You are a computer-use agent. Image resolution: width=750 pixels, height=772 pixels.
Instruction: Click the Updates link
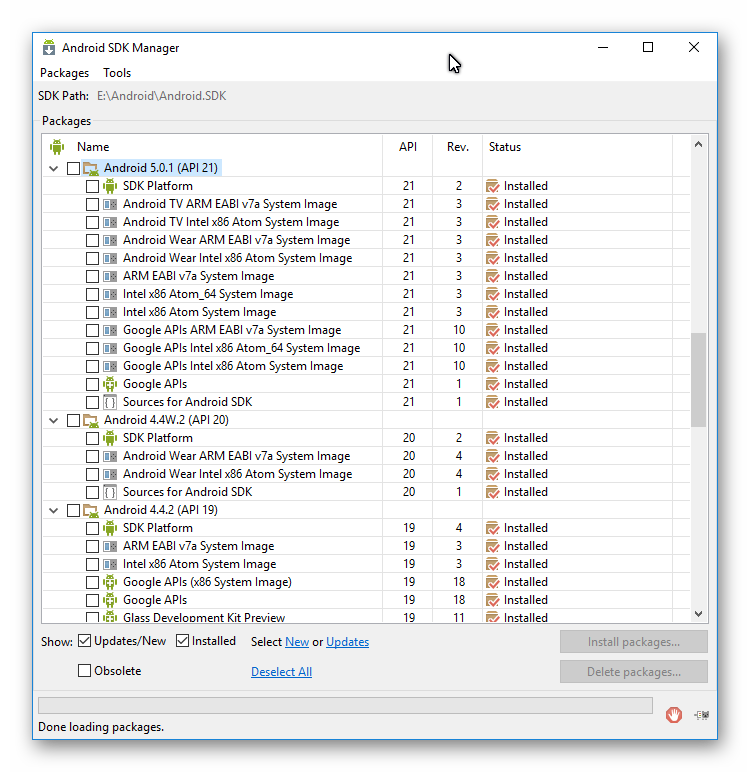tap(347, 642)
